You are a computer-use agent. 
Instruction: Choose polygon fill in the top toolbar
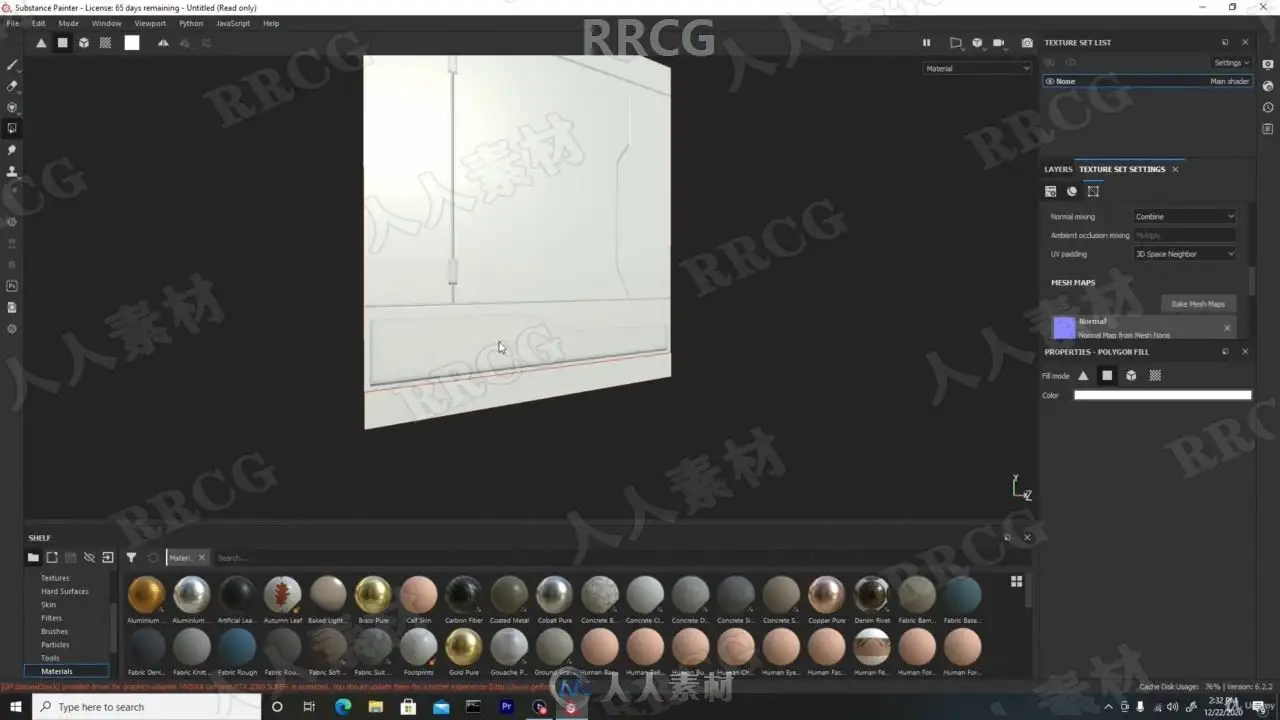point(62,43)
